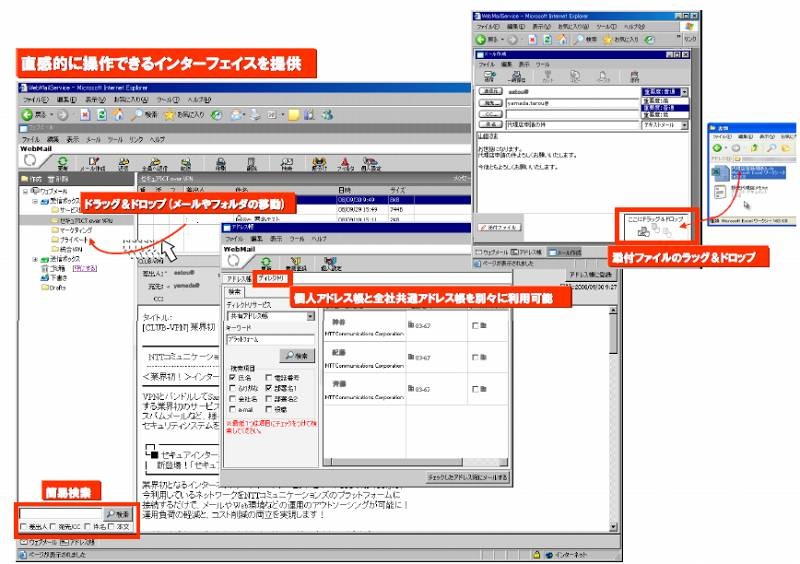Uncheck the 氏名 search item checkbox
This screenshot has width=800, height=564.
[232, 378]
